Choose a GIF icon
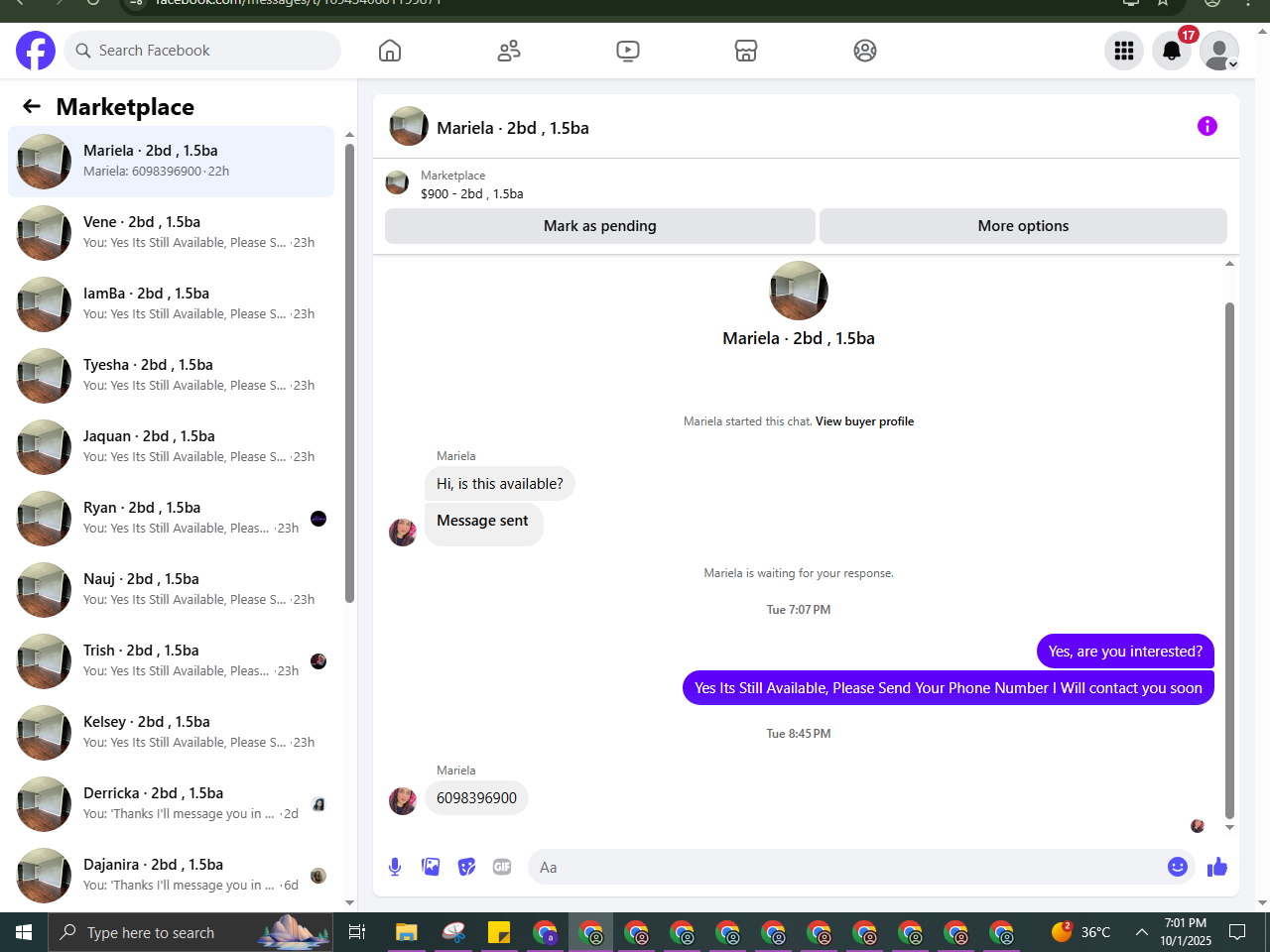Screen dimensions: 1270x952 502,867
